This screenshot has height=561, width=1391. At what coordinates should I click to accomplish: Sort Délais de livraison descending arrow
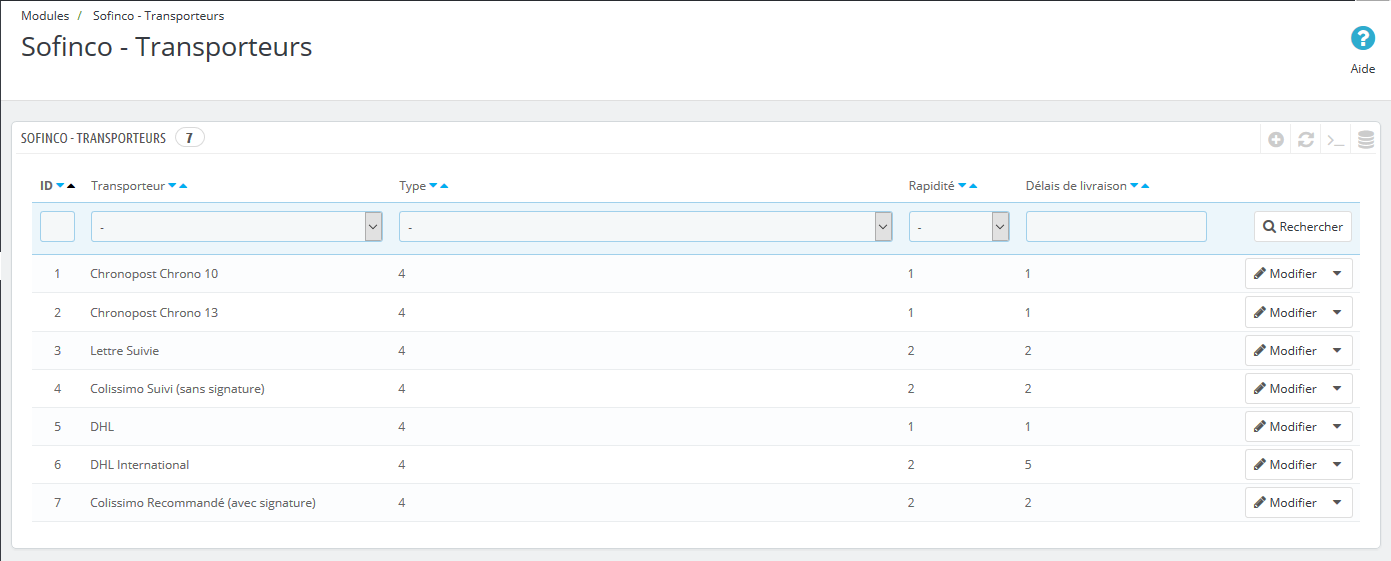tap(1134, 186)
